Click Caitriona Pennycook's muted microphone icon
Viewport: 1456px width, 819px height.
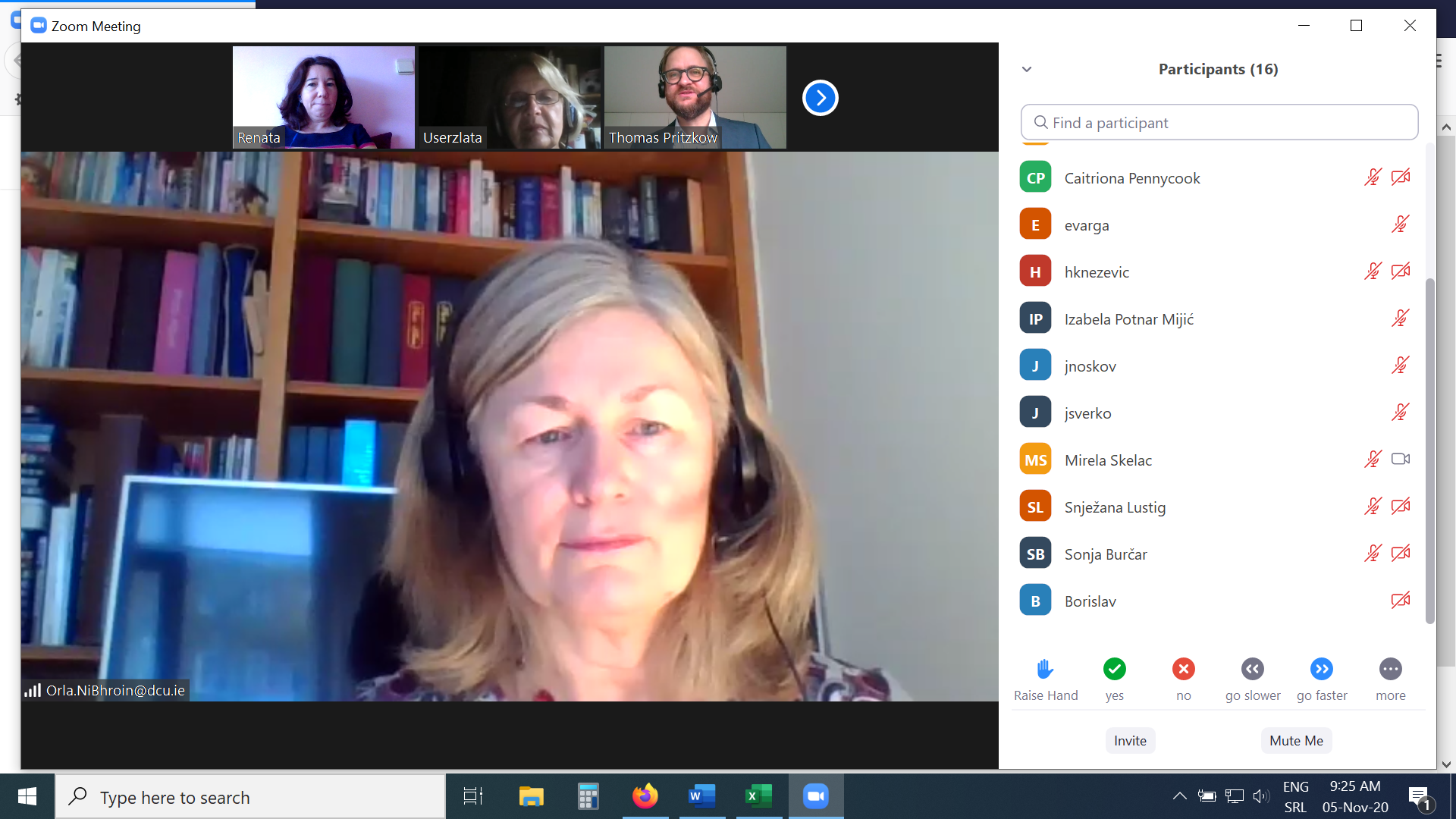(1373, 177)
